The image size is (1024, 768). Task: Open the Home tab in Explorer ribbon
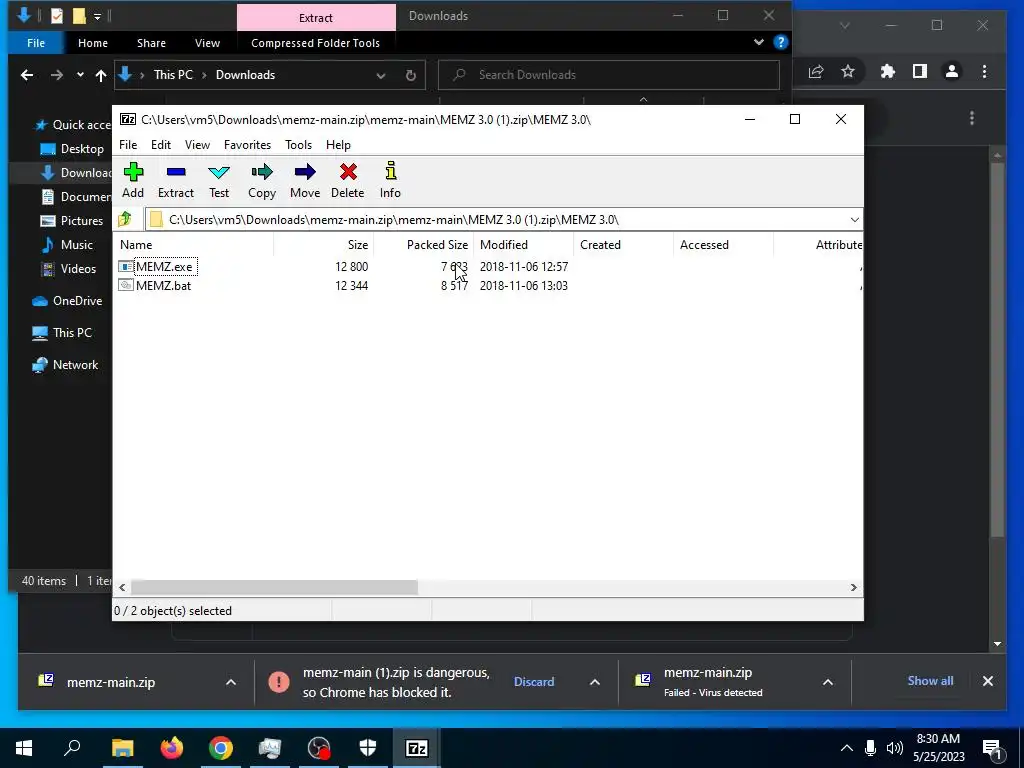[93, 43]
